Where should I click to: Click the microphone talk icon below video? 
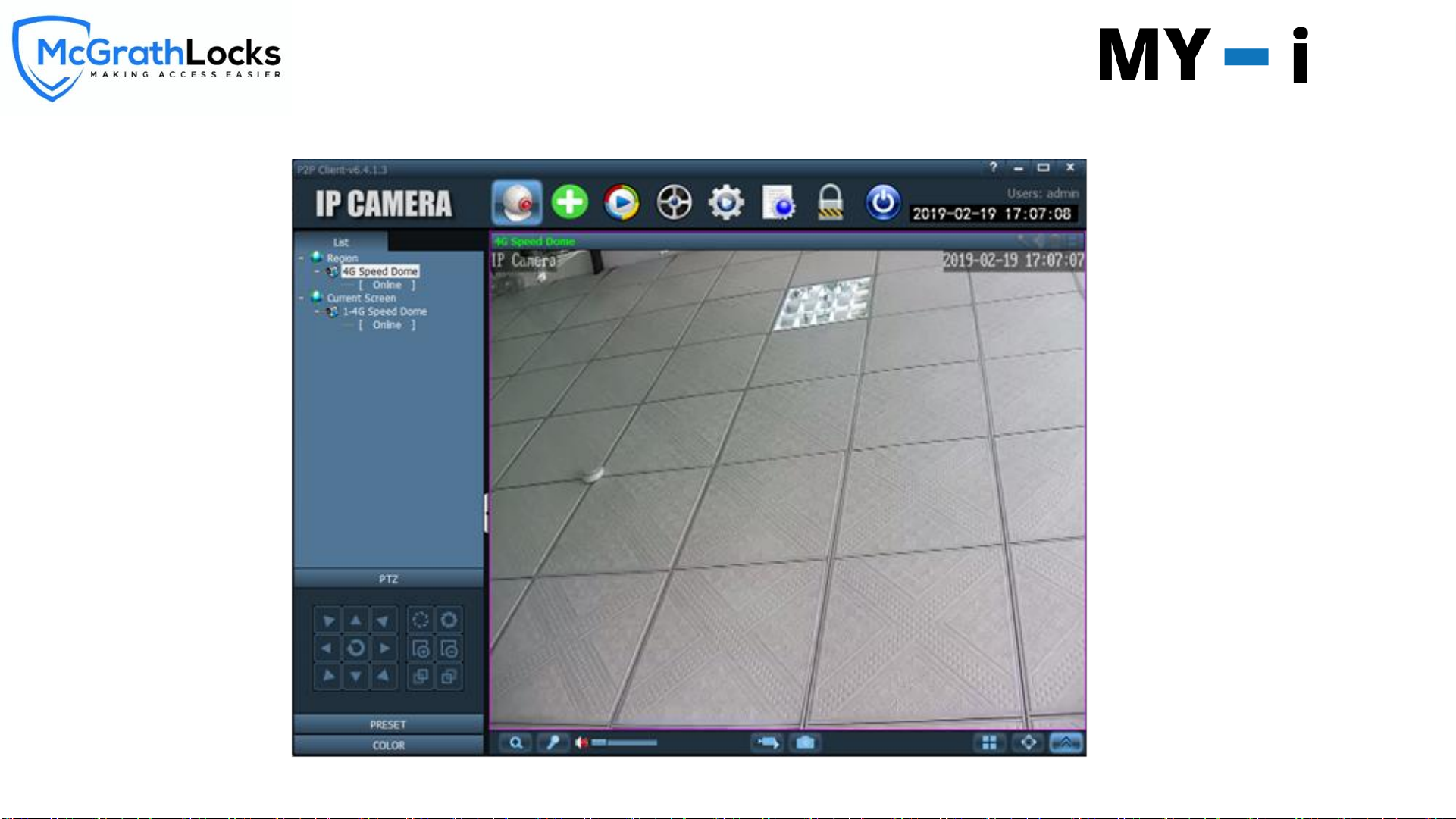tap(553, 743)
